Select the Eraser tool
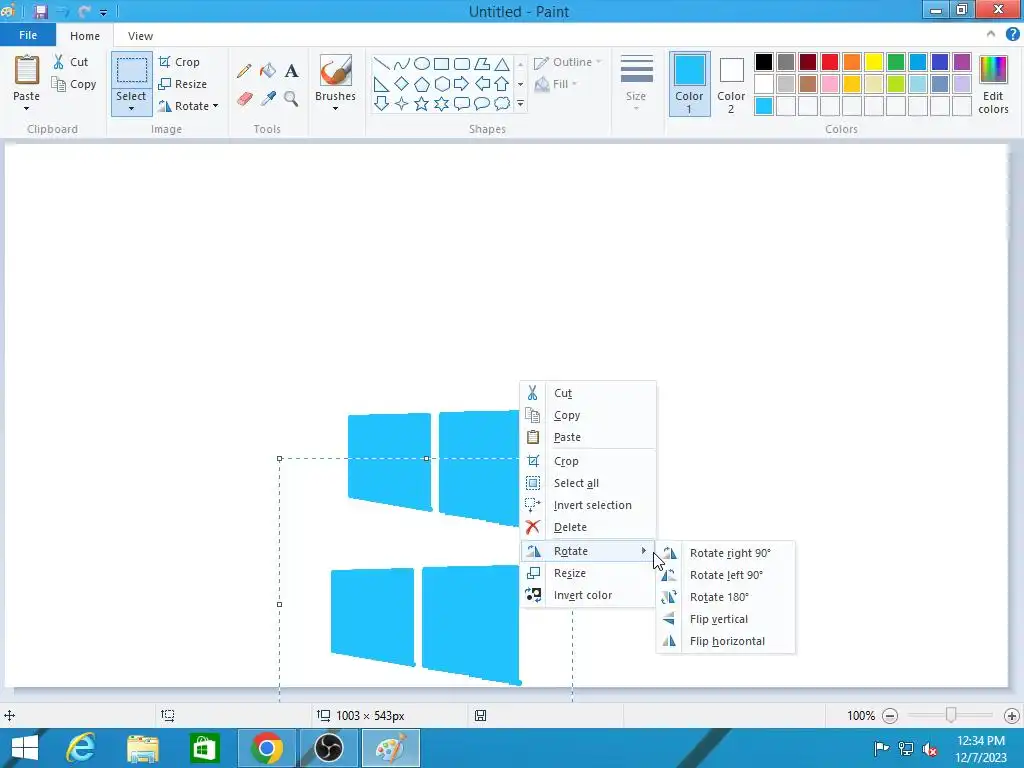 coord(244,99)
